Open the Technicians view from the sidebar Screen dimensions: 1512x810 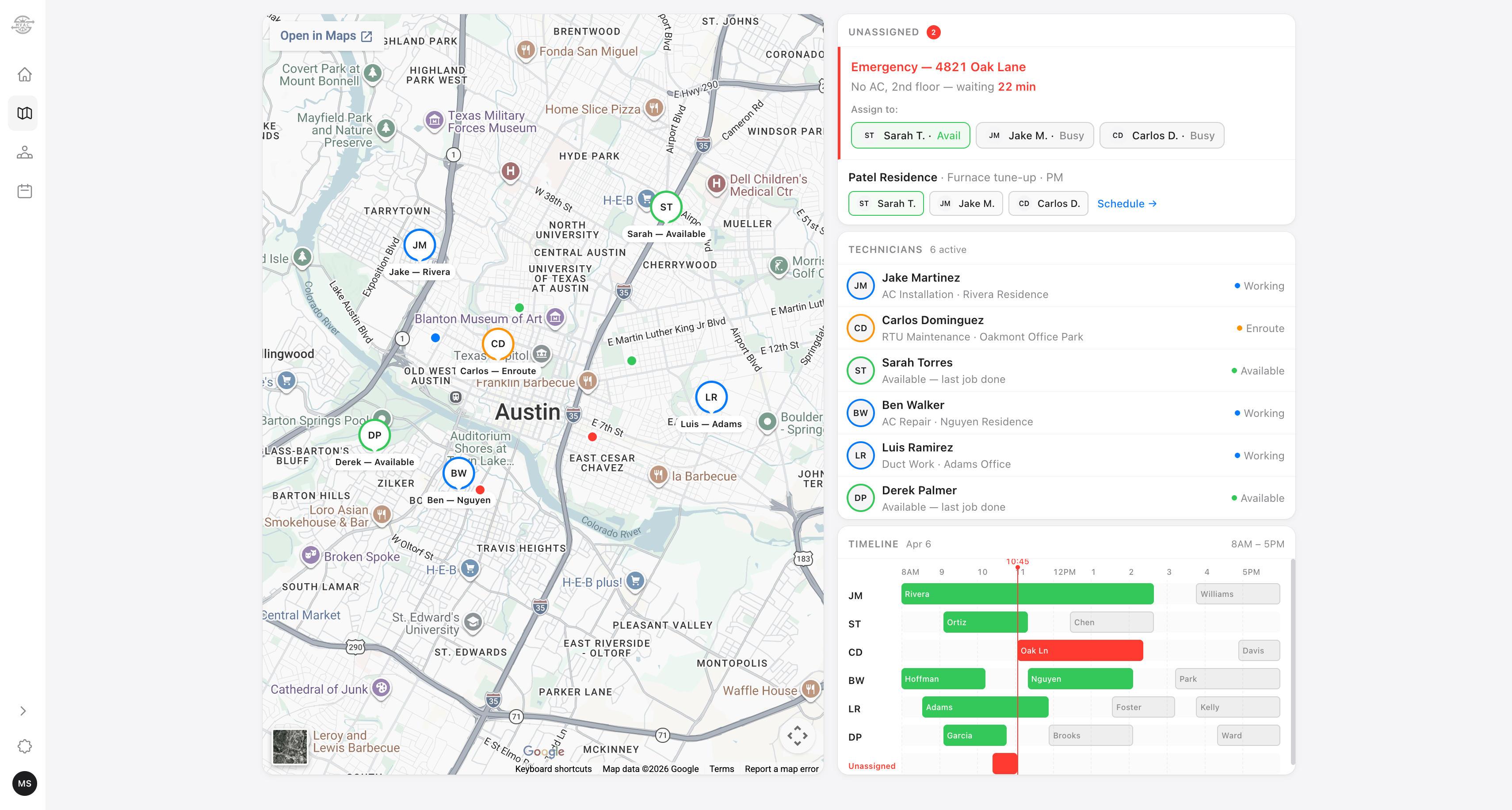coord(24,152)
